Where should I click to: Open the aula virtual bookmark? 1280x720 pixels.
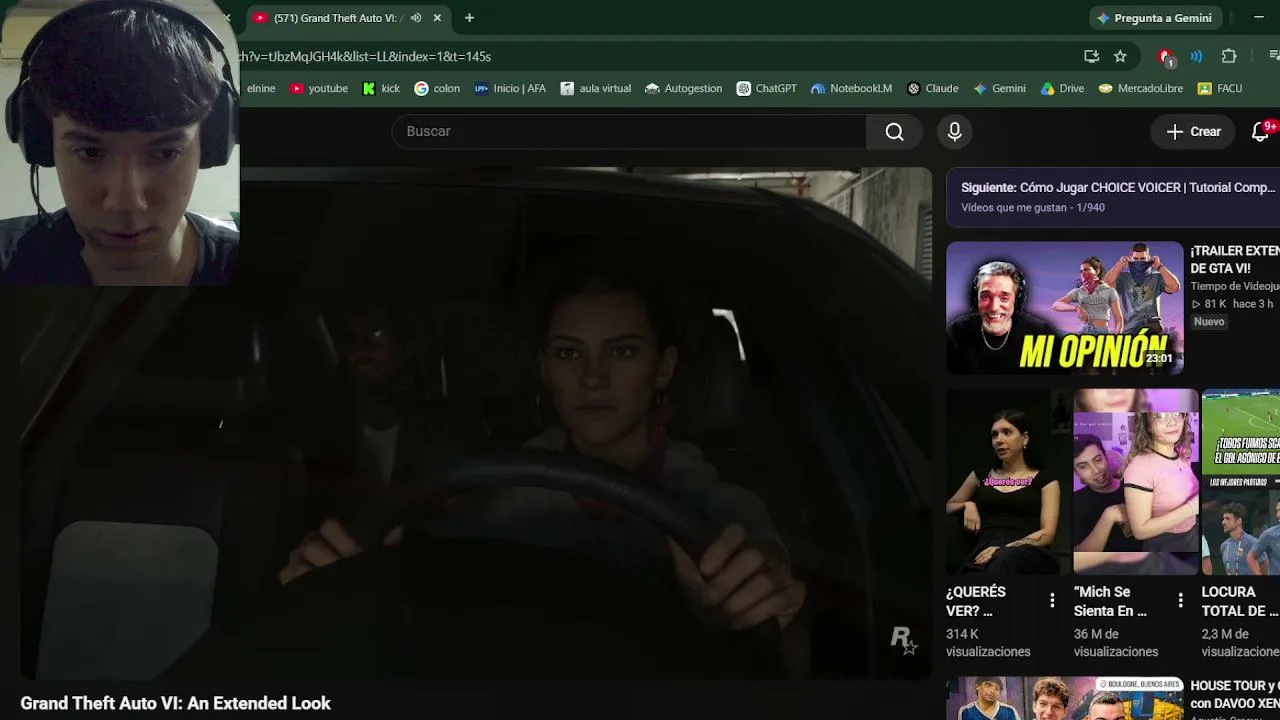click(x=595, y=88)
